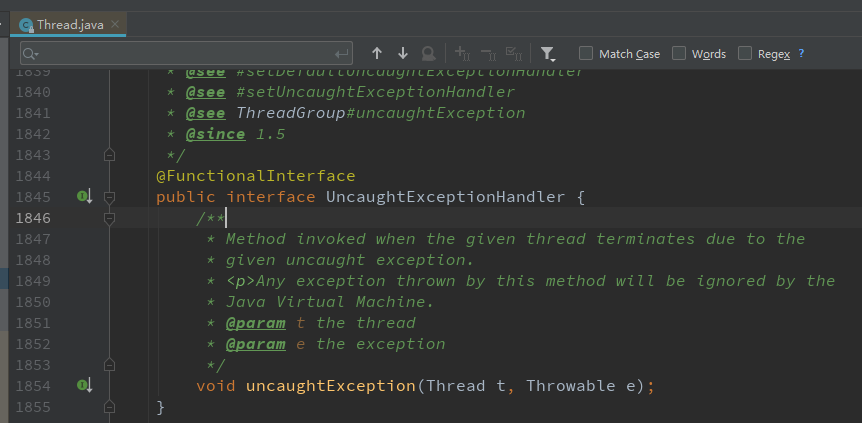This screenshot has height=423, width=862.
Task: Click implemented-method gutter icon on line 1854
Action: click(85, 386)
